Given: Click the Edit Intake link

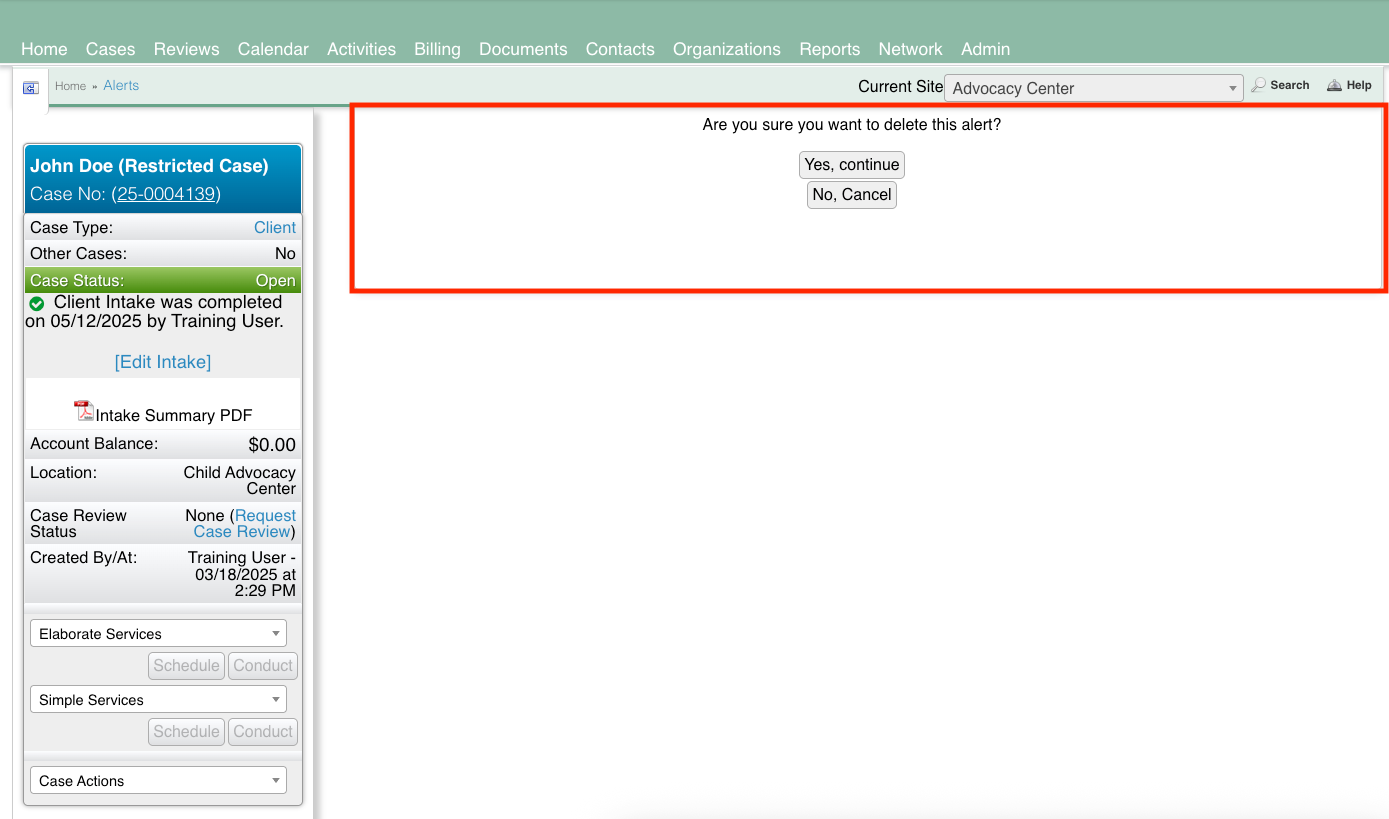Looking at the screenshot, I should click(x=163, y=362).
